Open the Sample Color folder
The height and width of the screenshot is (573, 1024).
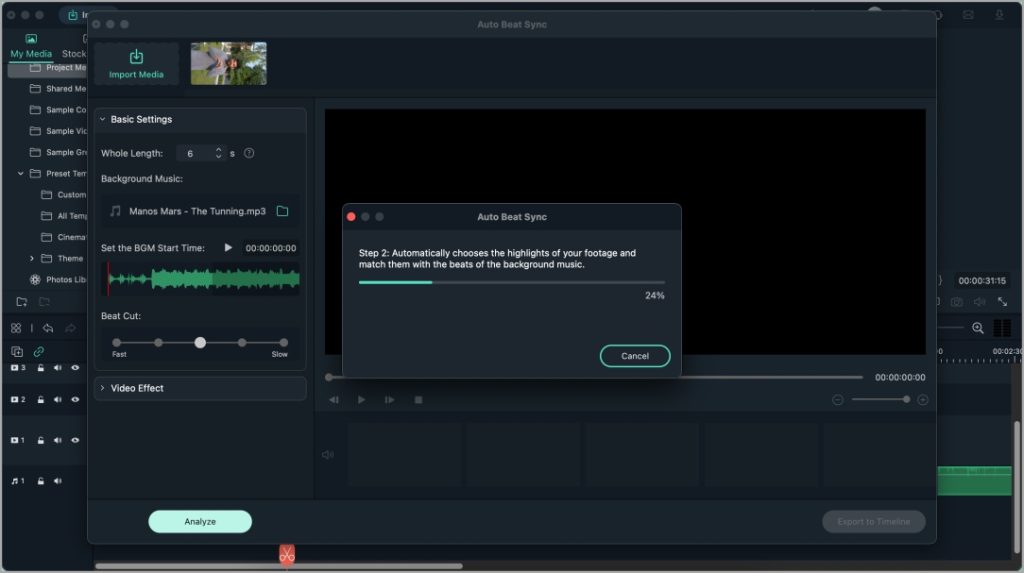58,110
